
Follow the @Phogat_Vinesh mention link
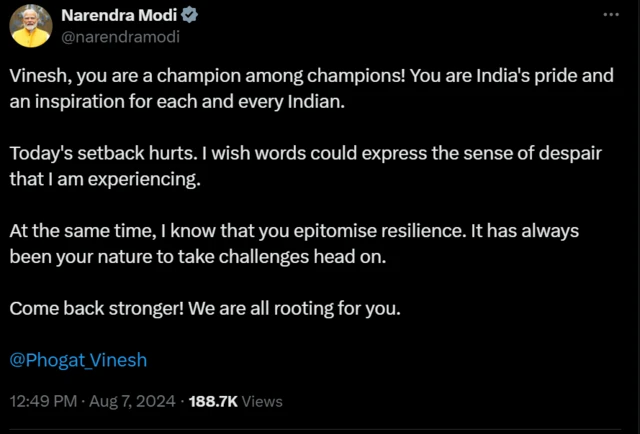coord(78,359)
